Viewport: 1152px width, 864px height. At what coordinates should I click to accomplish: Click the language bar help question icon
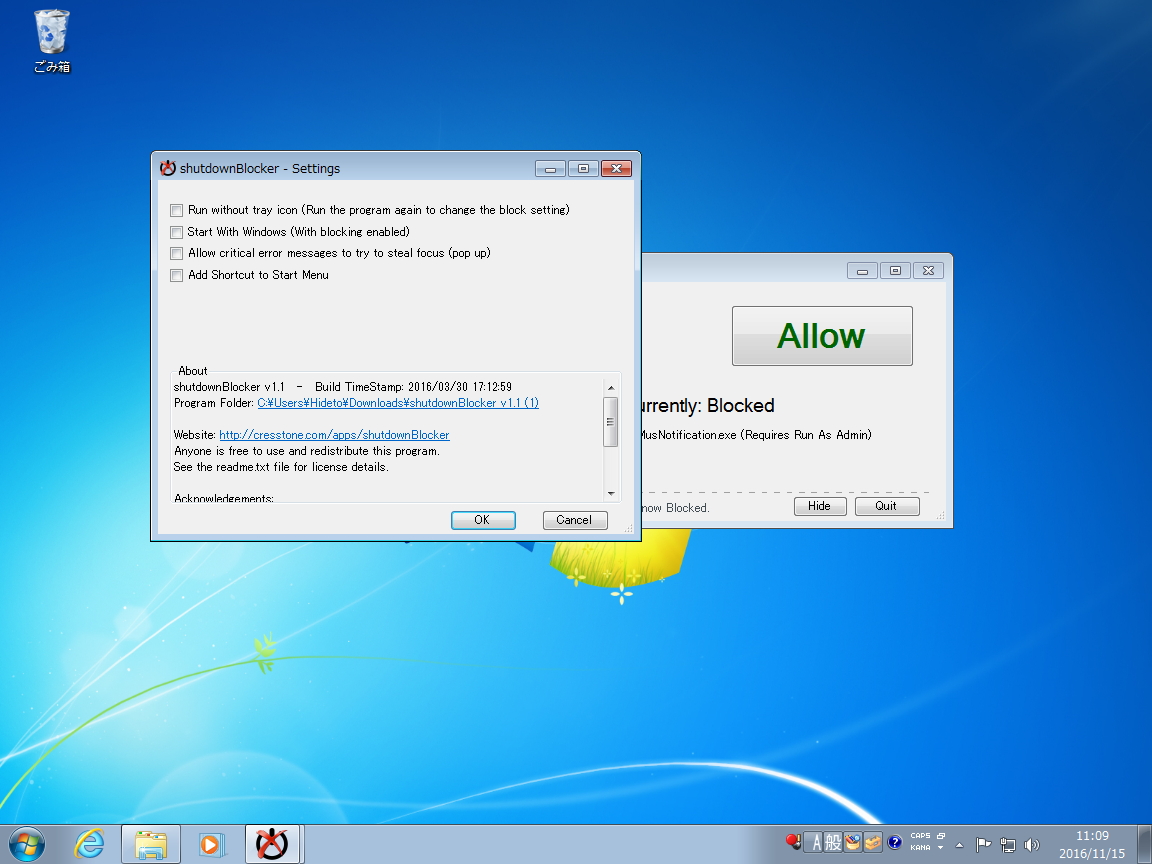point(894,842)
